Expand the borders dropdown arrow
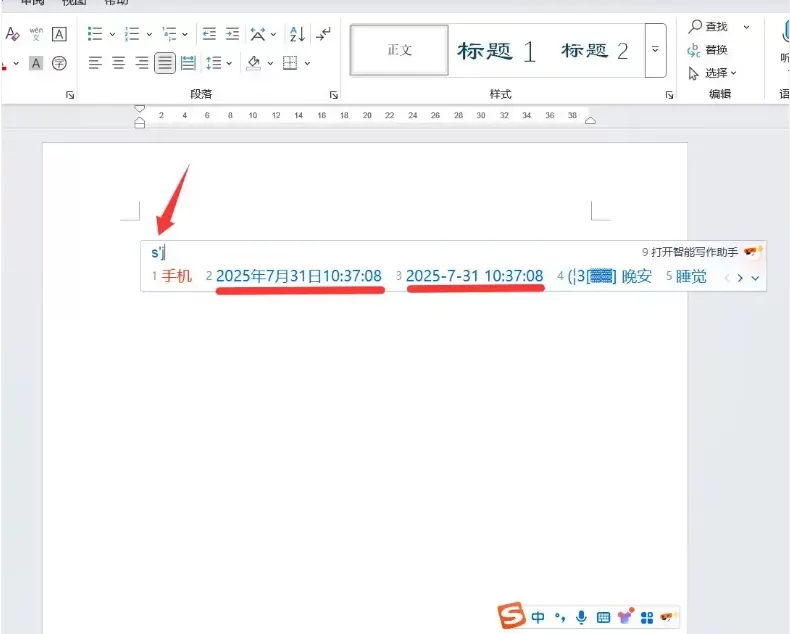The width and height of the screenshot is (790, 634). click(x=307, y=64)
